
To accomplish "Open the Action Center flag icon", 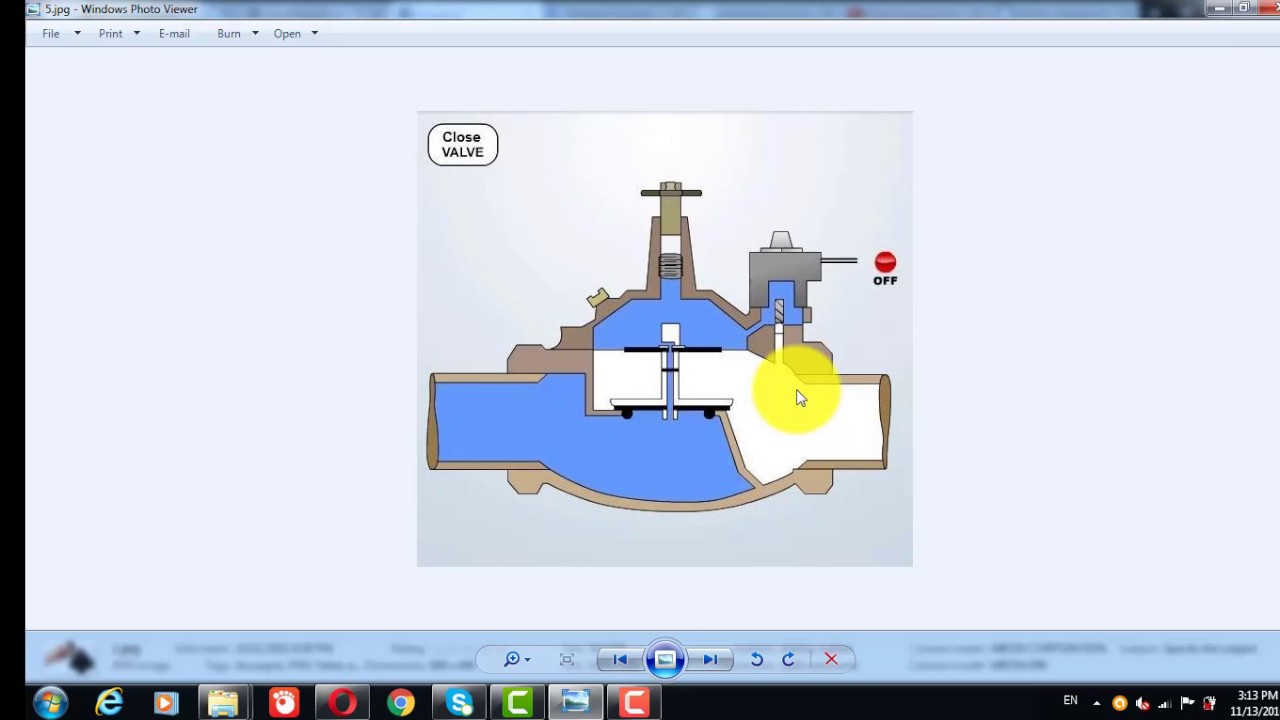I will point(1187,703).
